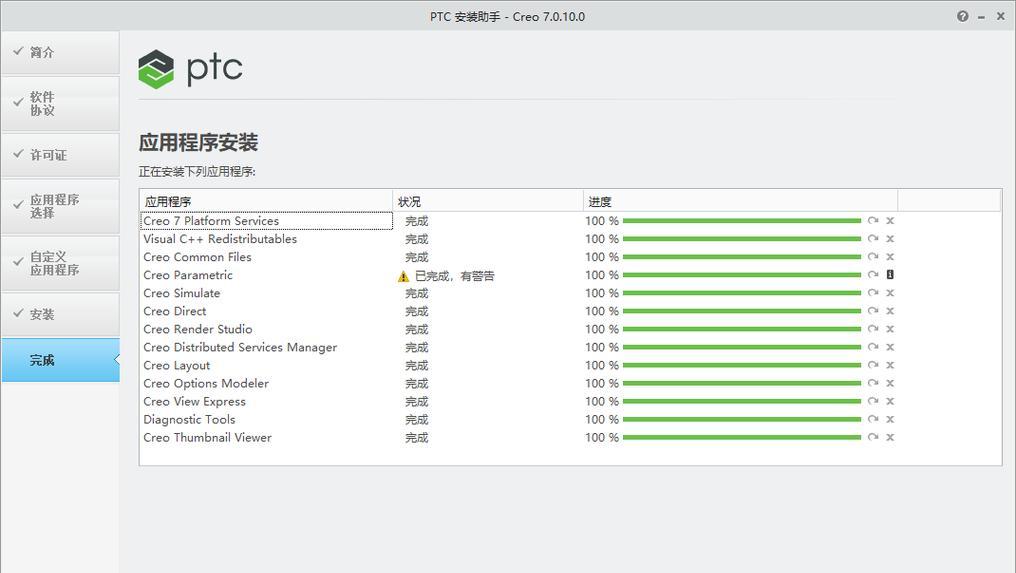
Task: Open the help question mark icon
Action: [x=963, y=17]
